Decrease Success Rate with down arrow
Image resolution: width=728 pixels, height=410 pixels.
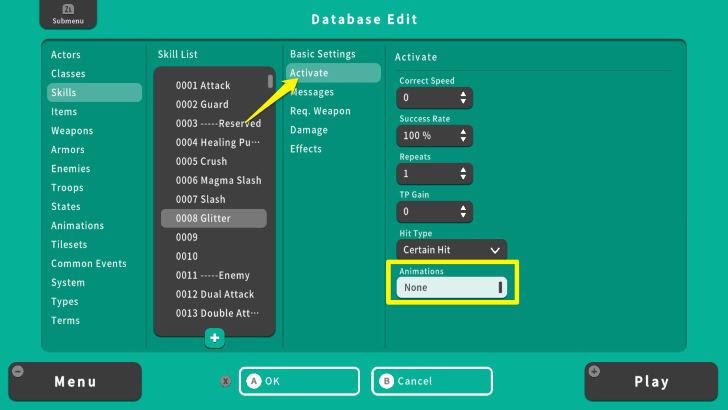click(x=463, y=139)
